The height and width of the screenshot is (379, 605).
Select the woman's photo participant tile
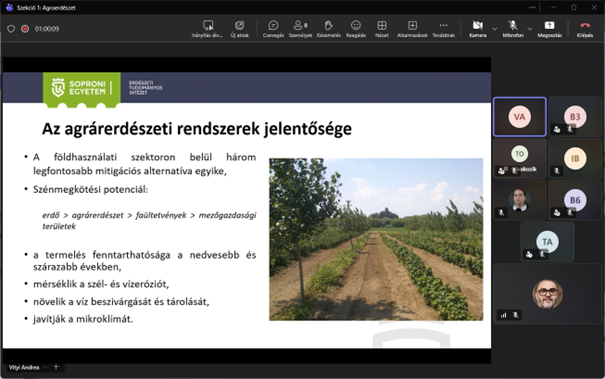tap(520, 200)
